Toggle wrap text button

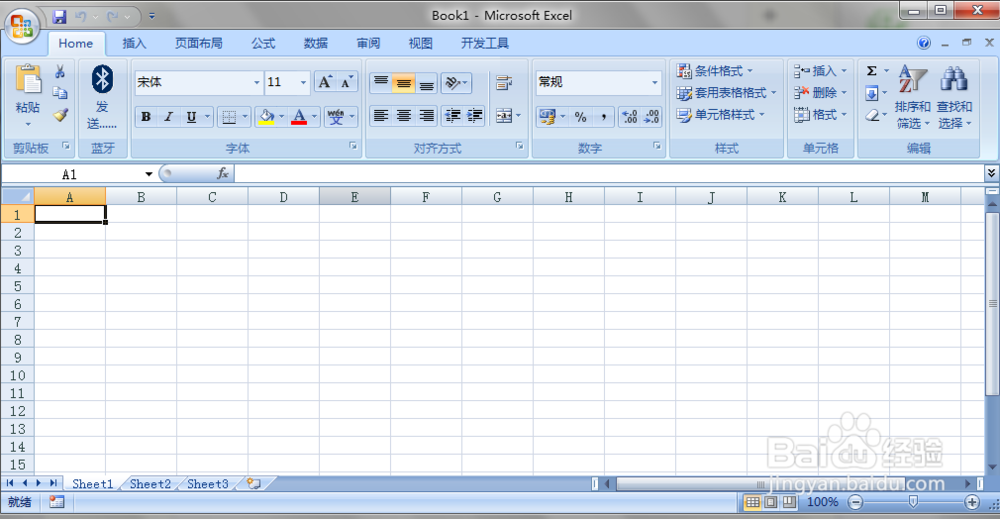coord(504,83)
